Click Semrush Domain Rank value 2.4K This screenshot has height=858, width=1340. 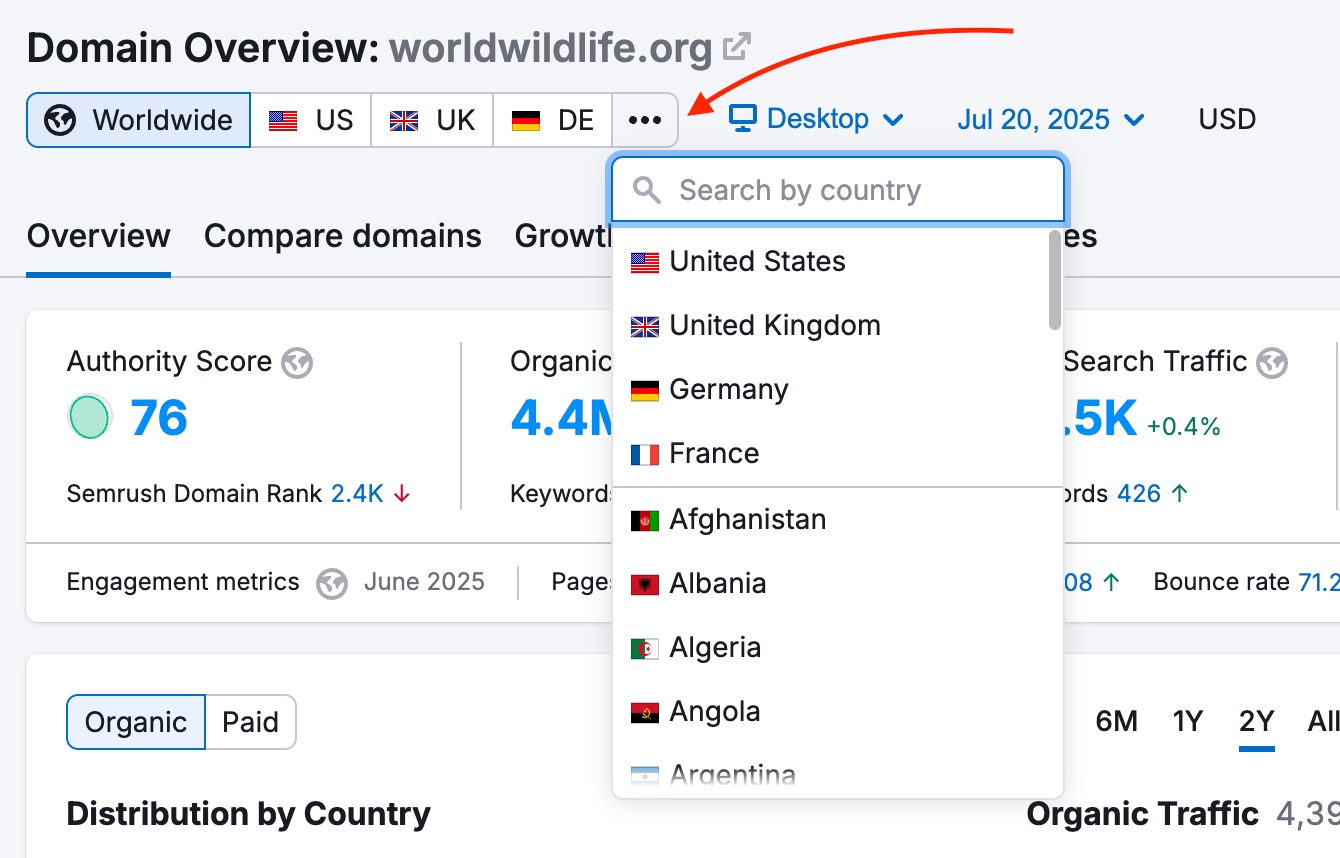tap(357, 494)
